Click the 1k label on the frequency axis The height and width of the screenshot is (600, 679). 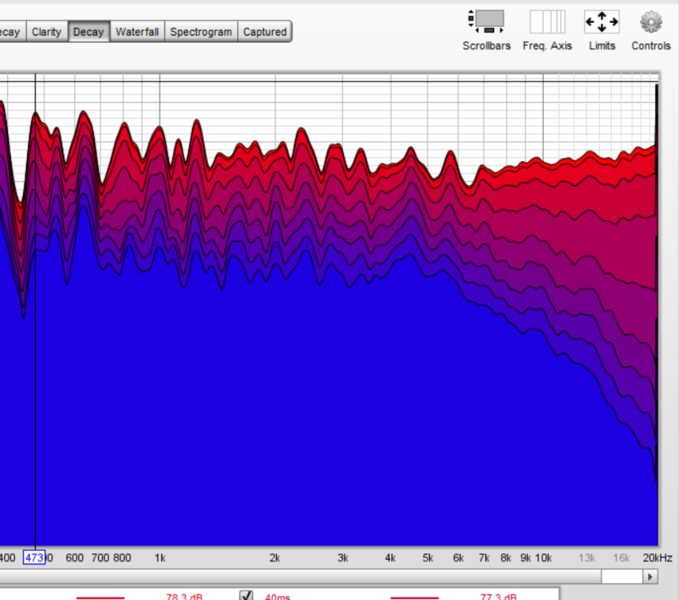[x=160, y=557]
